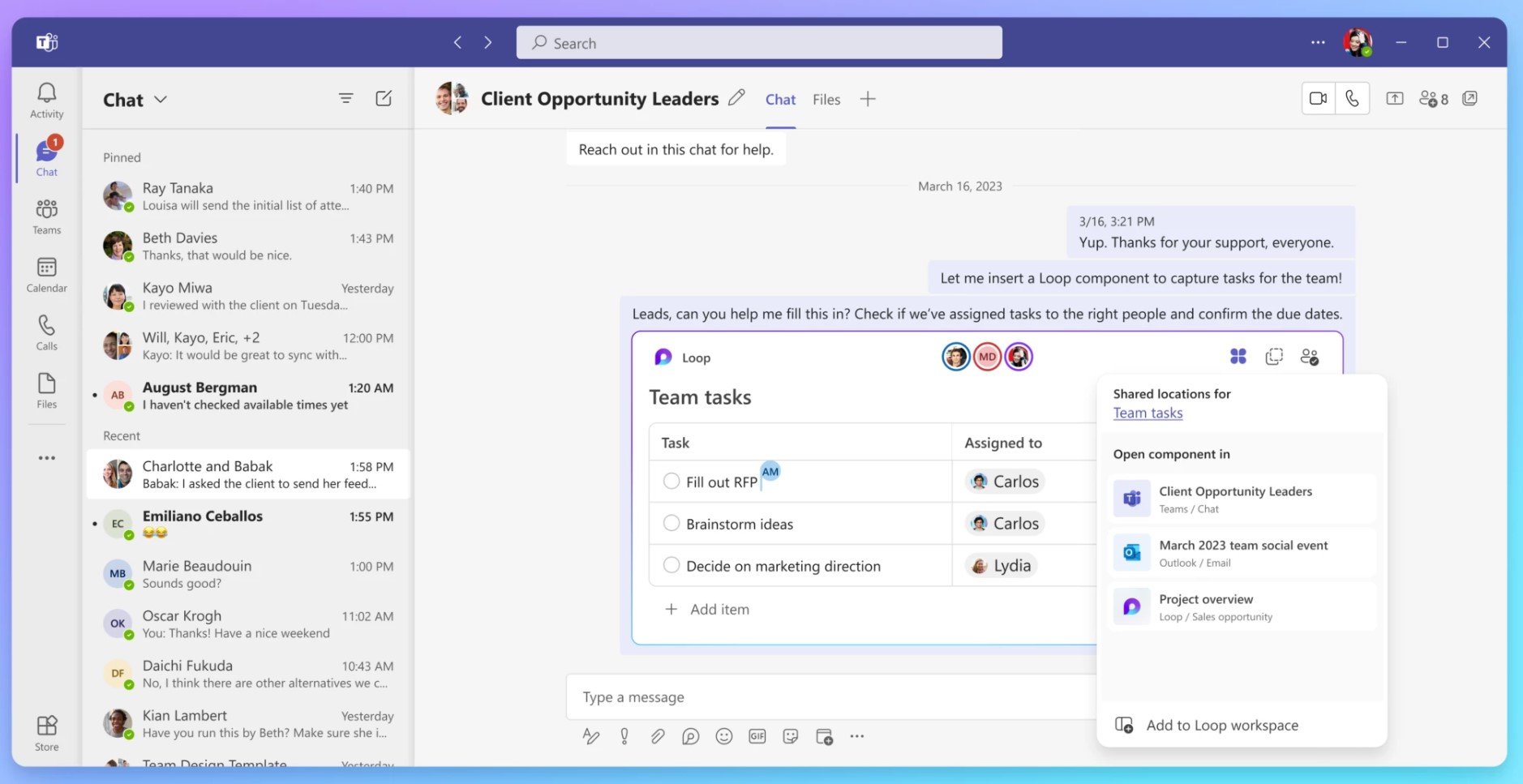Open Kayo Miwa conversation
This screenshot has height=784, width=1523.
(x=247, y=296)
